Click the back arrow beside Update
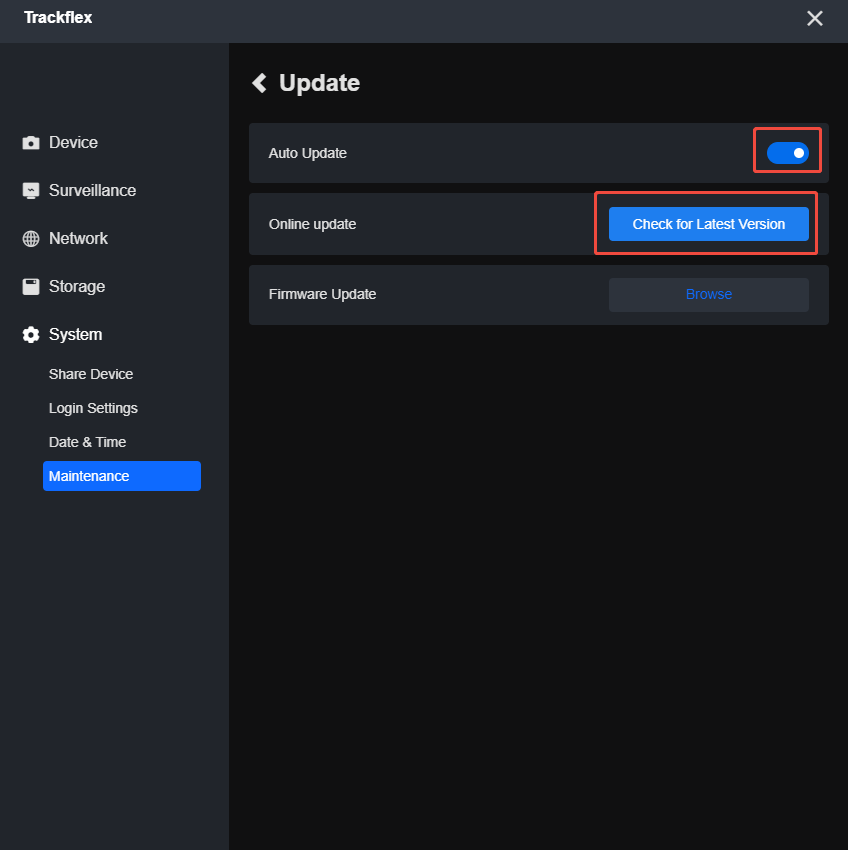This screenshot has width=848, height=850. 259,83
